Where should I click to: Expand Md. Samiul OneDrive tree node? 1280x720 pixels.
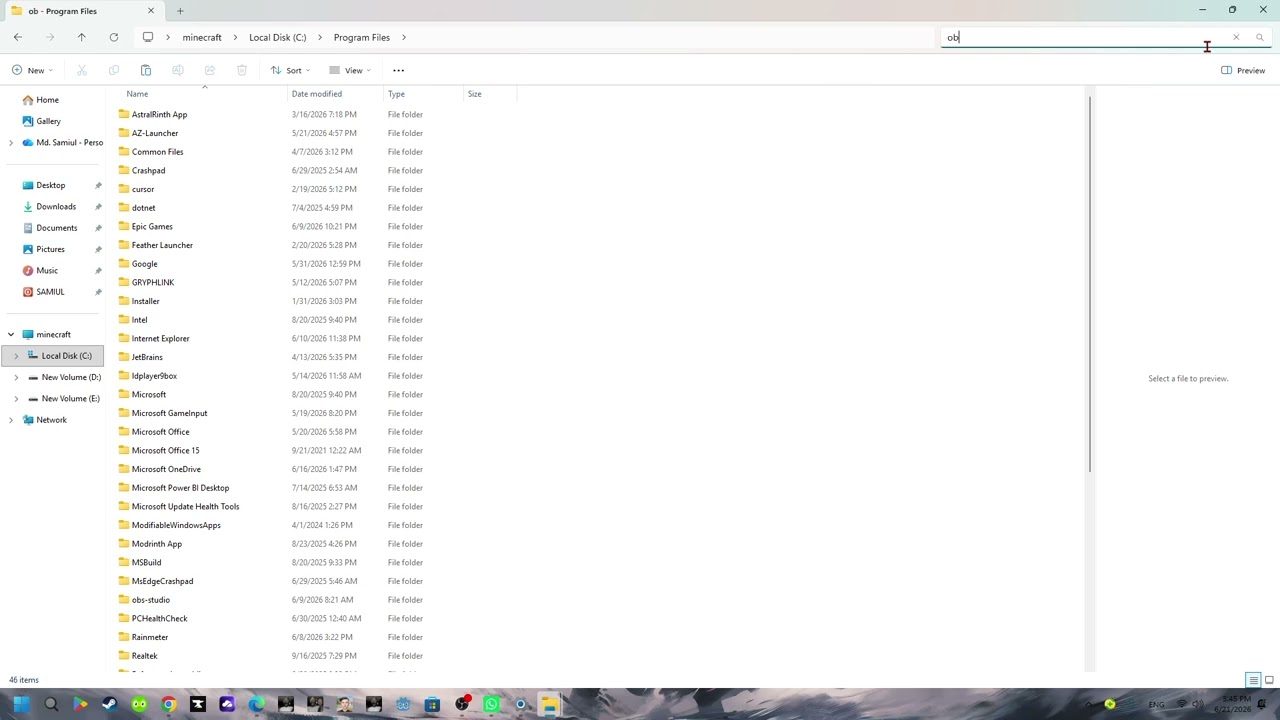pyautogui.click(x=11, y=143)
